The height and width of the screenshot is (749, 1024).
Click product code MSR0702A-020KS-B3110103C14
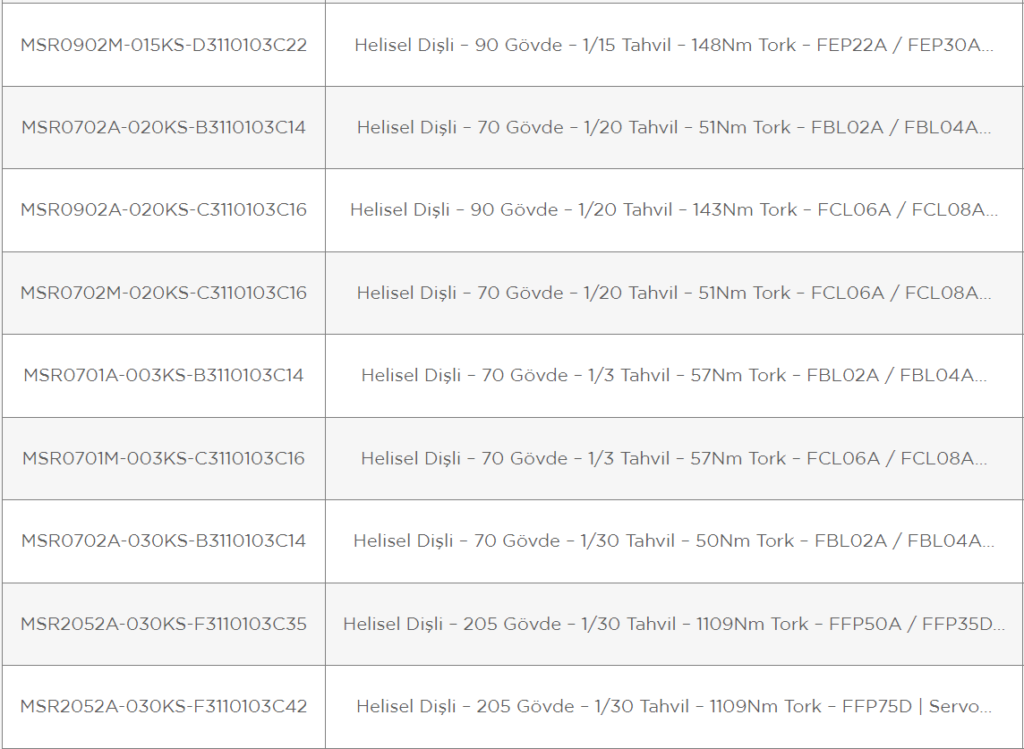coord(163,127)
